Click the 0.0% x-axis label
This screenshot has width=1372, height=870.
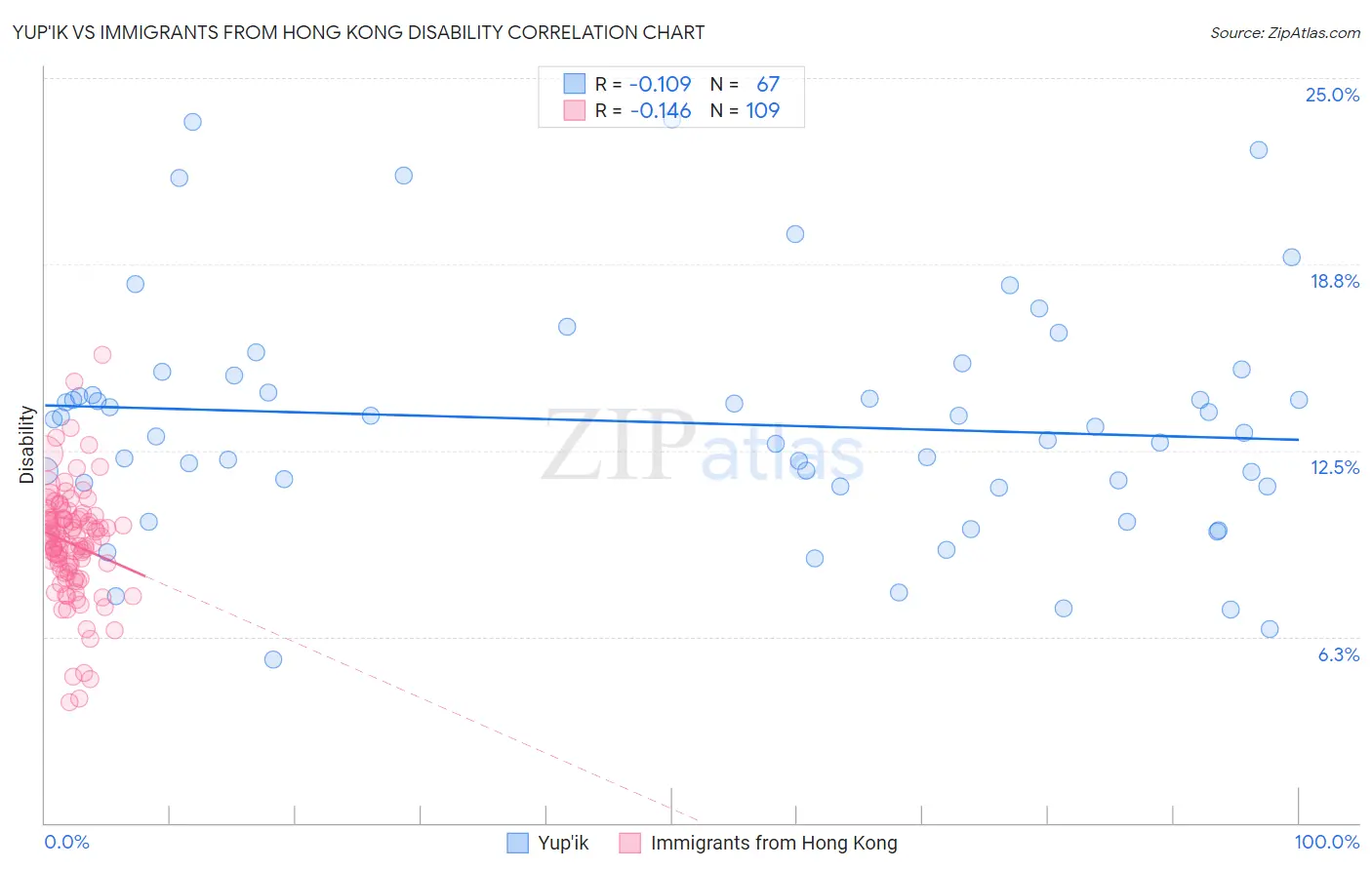coord(66,842)
